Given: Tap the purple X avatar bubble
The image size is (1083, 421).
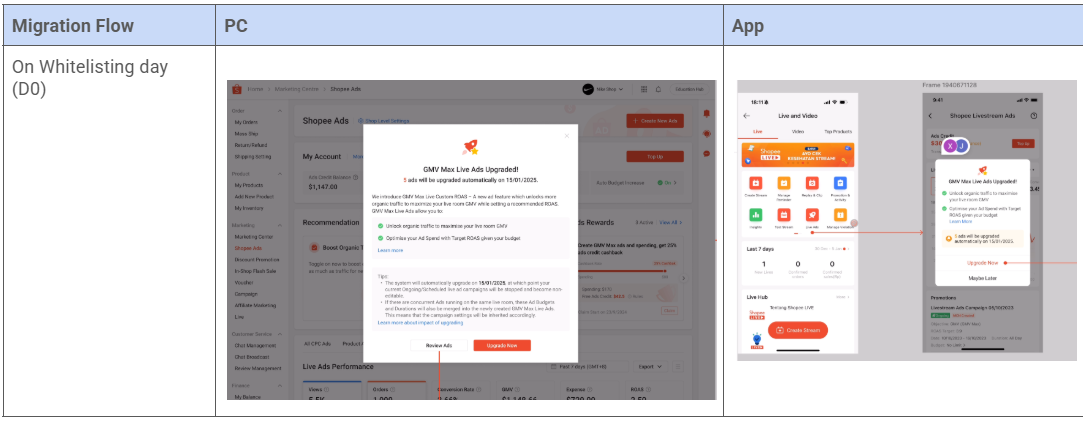Looking at the screenshot, I should pyautogui.click(x=951, y=146).
